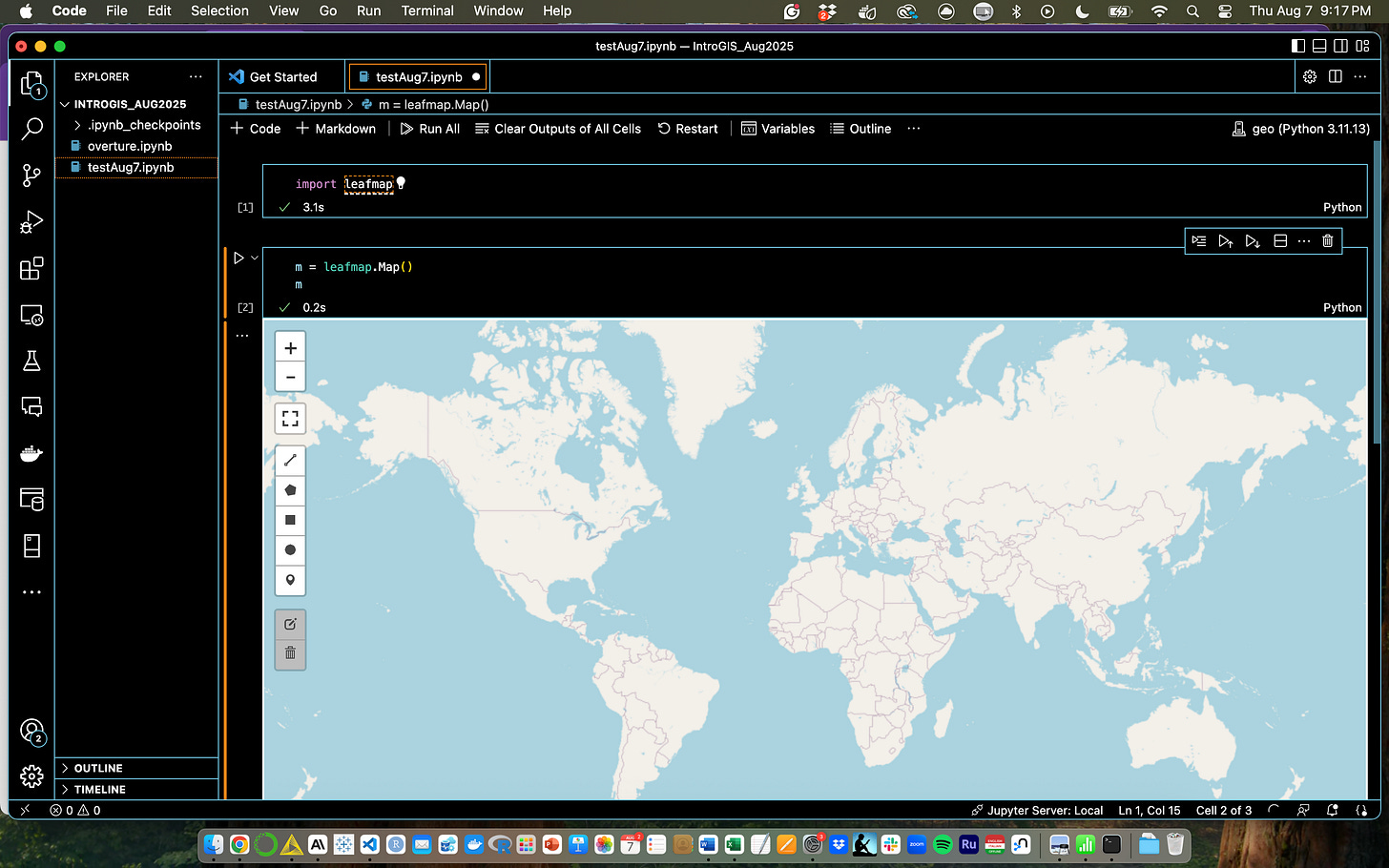Open editor more actions ellipsis at top right

[x=1360, y=76]
